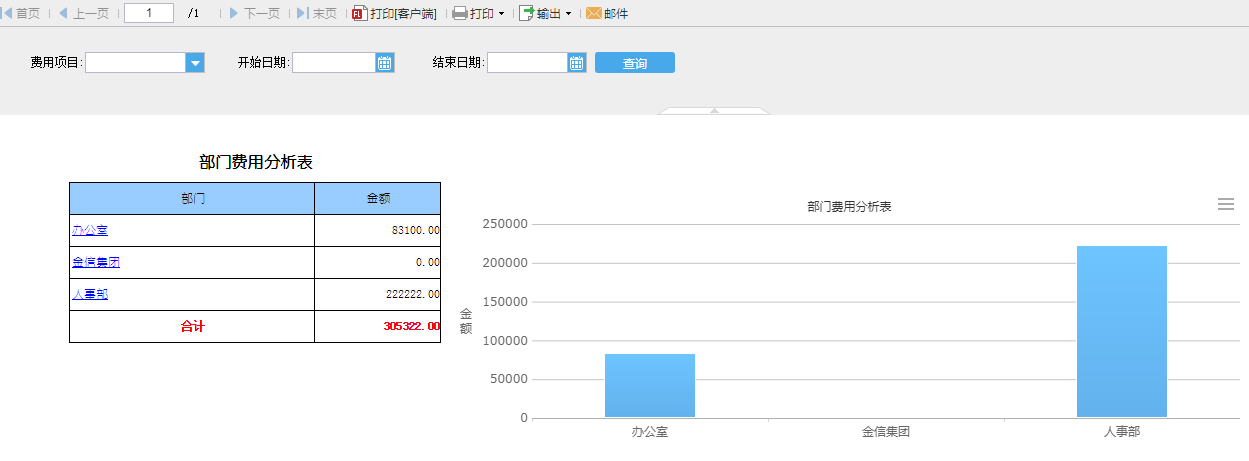This screenshot has height=461, width=1249.
Task: Go to next page (下一页)
Action: coord(254,14)
